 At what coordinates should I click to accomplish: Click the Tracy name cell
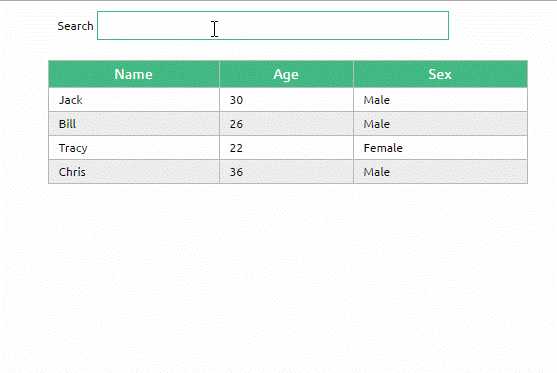[x=134, y=148]
